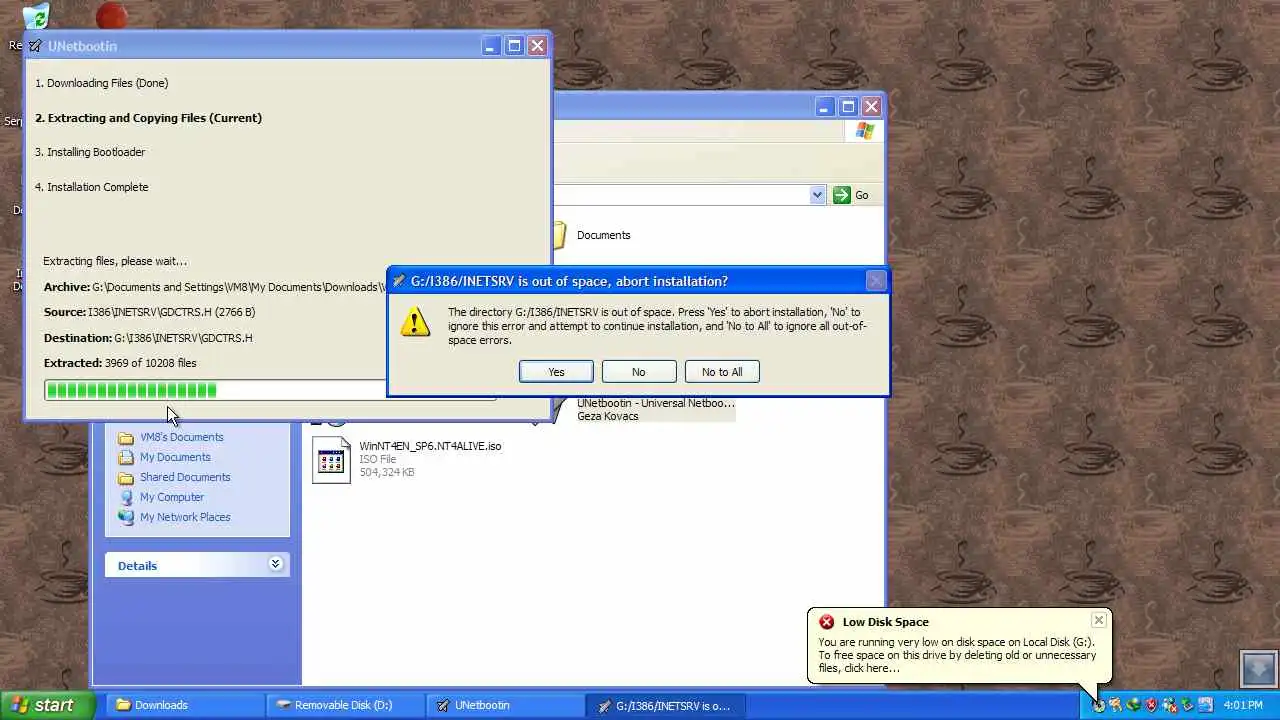
Task: Click the yellow warning icon in dialog
Action: pyautogui.click(x=415, y=322)
